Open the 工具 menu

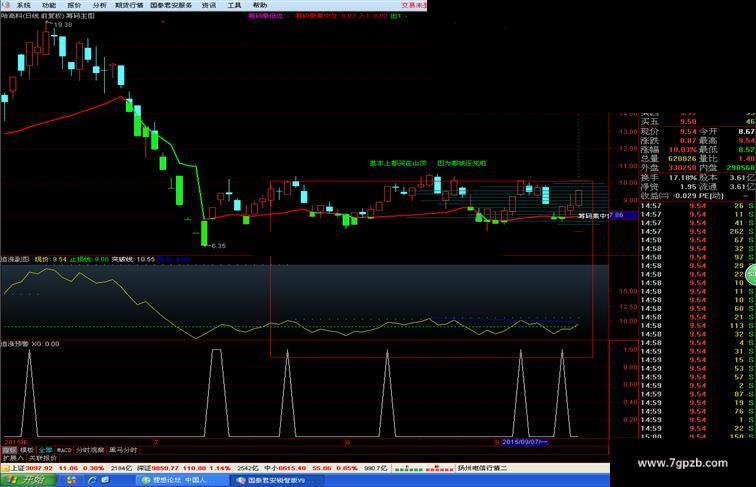point(234,5)
